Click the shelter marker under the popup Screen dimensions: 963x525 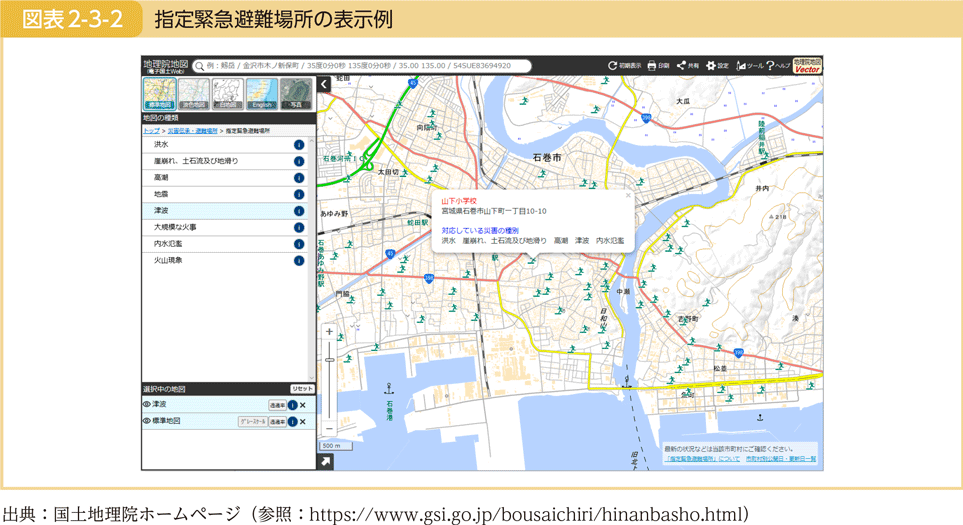pyautogui.click(x=532, y=261)
